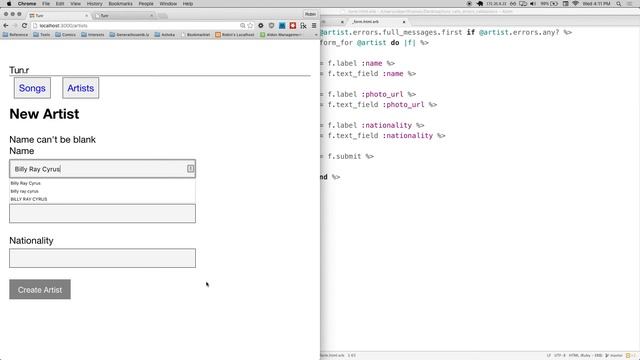Open the git branch master selector
This screenshot has height=360, width=640.
pos(614,356)
